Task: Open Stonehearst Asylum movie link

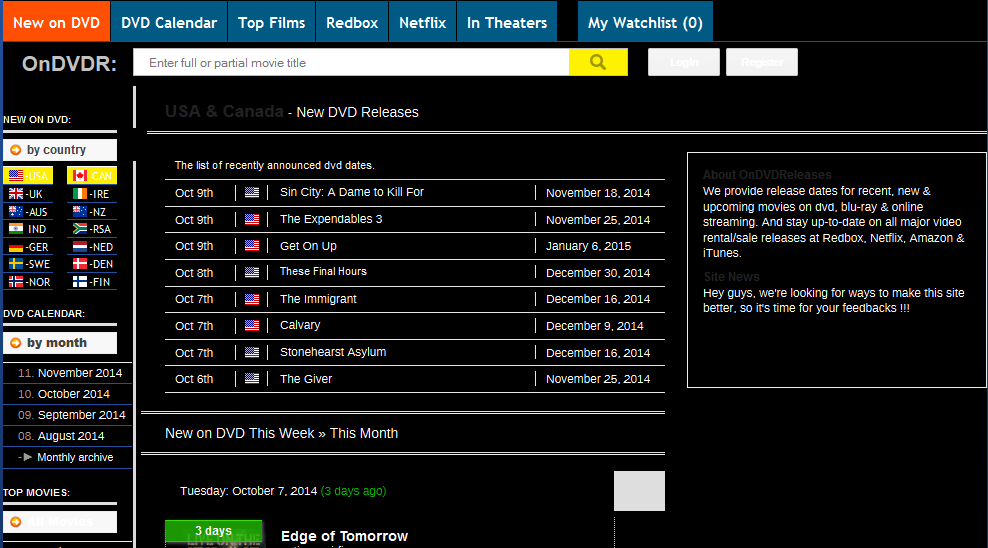Action: (x=333, y=352)
